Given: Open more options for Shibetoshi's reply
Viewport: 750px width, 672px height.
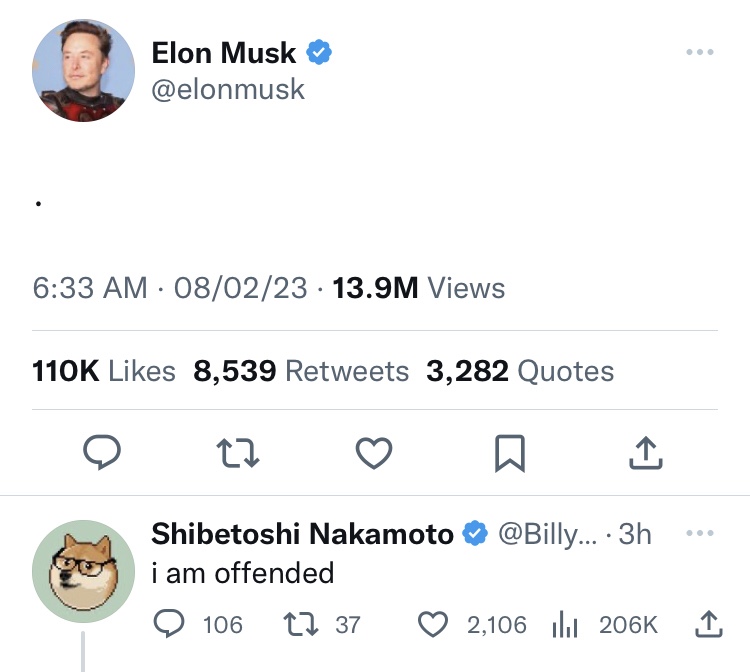Looking at the screenshot, I should click(700, 533).
